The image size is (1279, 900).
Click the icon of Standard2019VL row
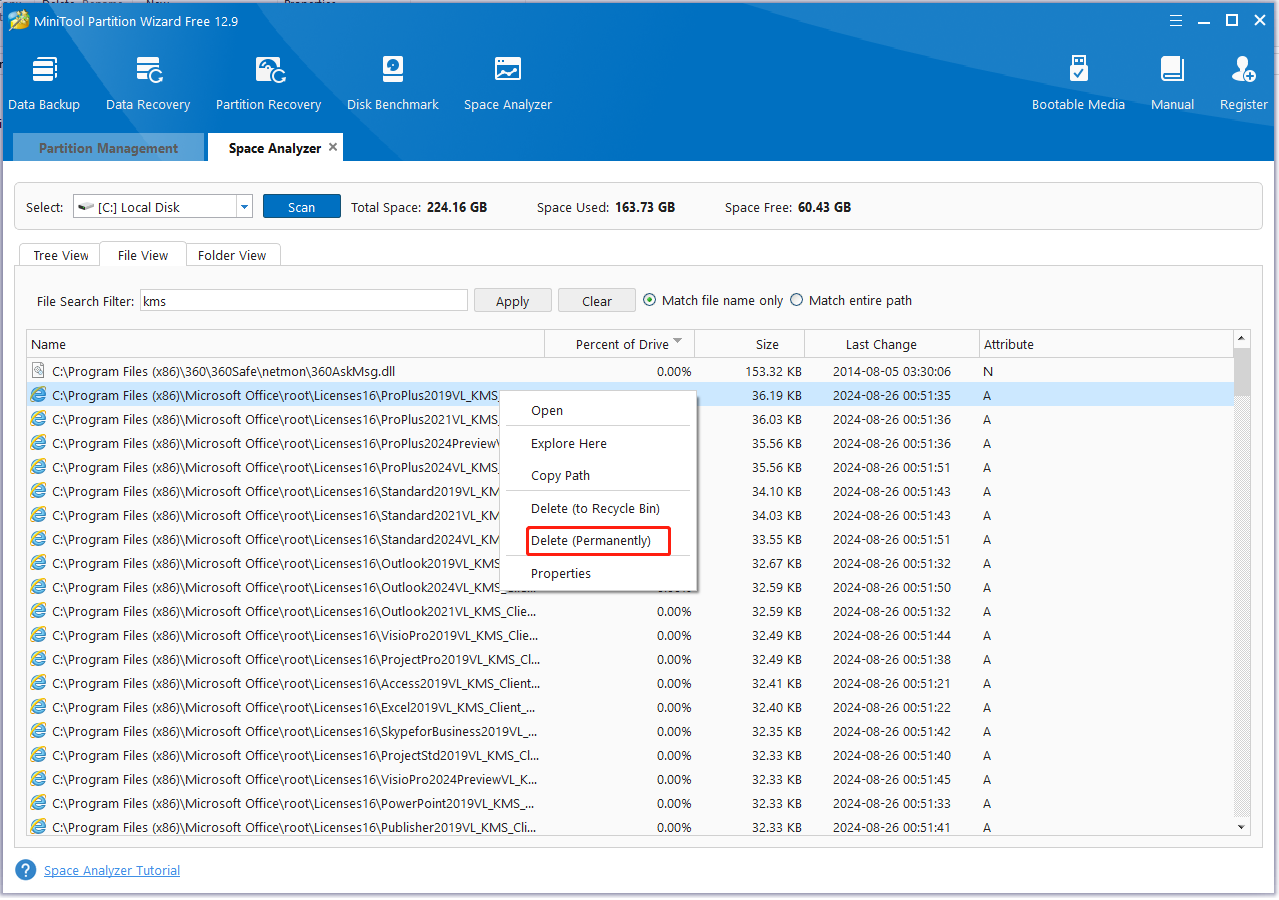click(x=39, y=491)
